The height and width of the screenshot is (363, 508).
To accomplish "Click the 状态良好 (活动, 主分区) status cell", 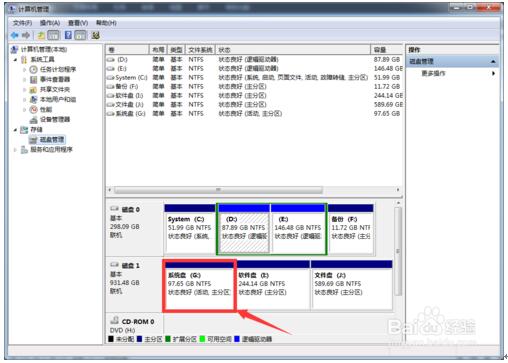I will pos(250,114).
